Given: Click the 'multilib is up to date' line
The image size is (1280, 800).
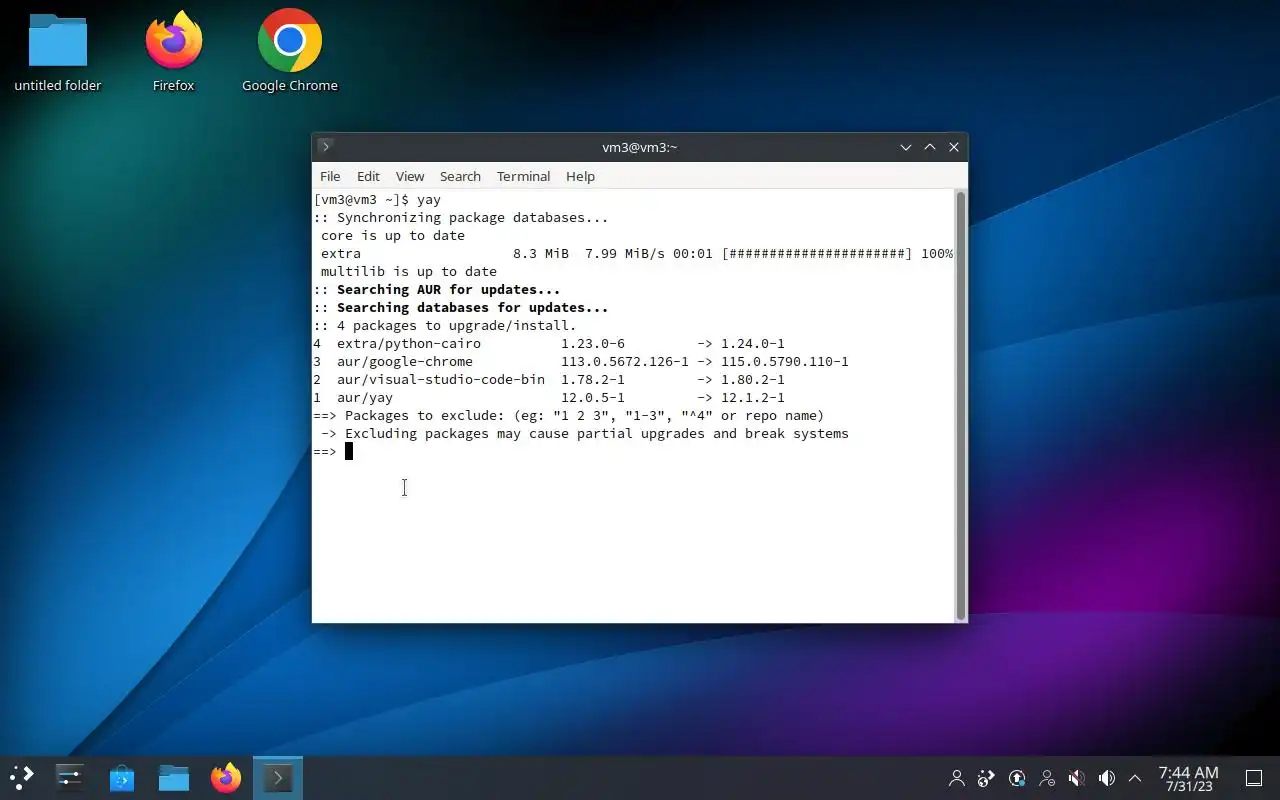Looking at the screenshot, I should (x=408, y=272).
